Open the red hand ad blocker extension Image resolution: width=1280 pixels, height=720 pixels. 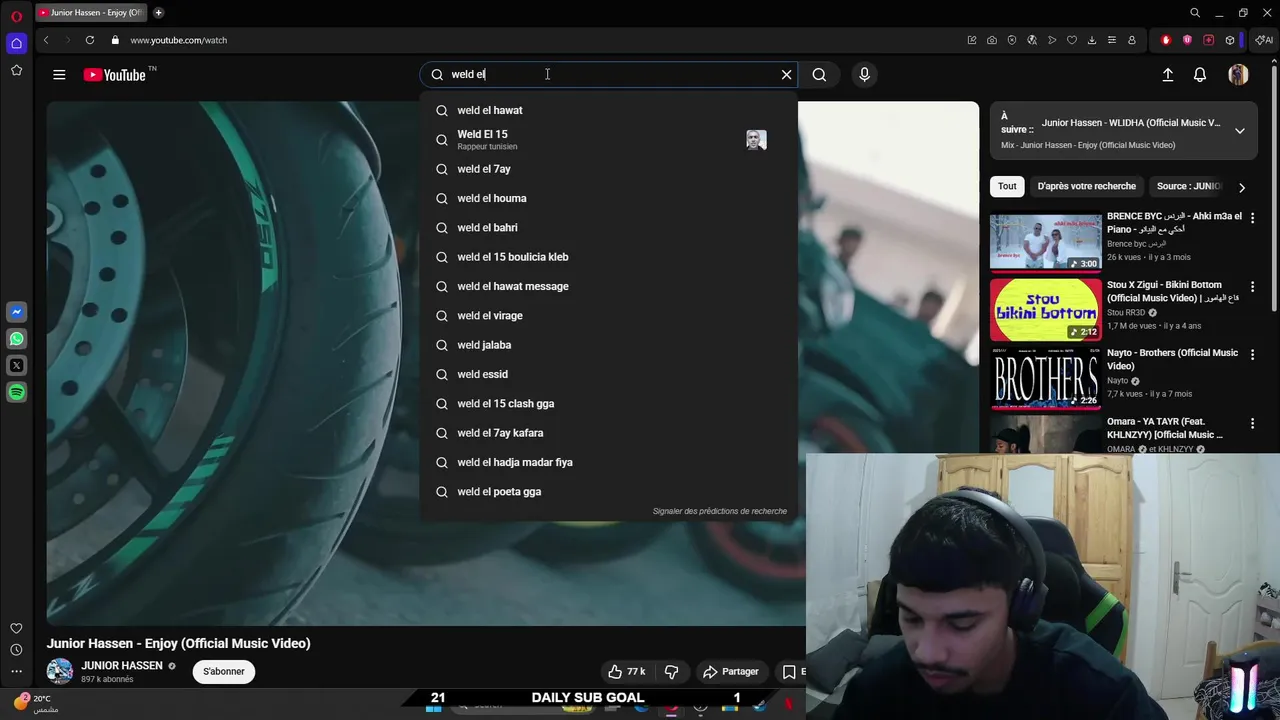pos(1166,40)
